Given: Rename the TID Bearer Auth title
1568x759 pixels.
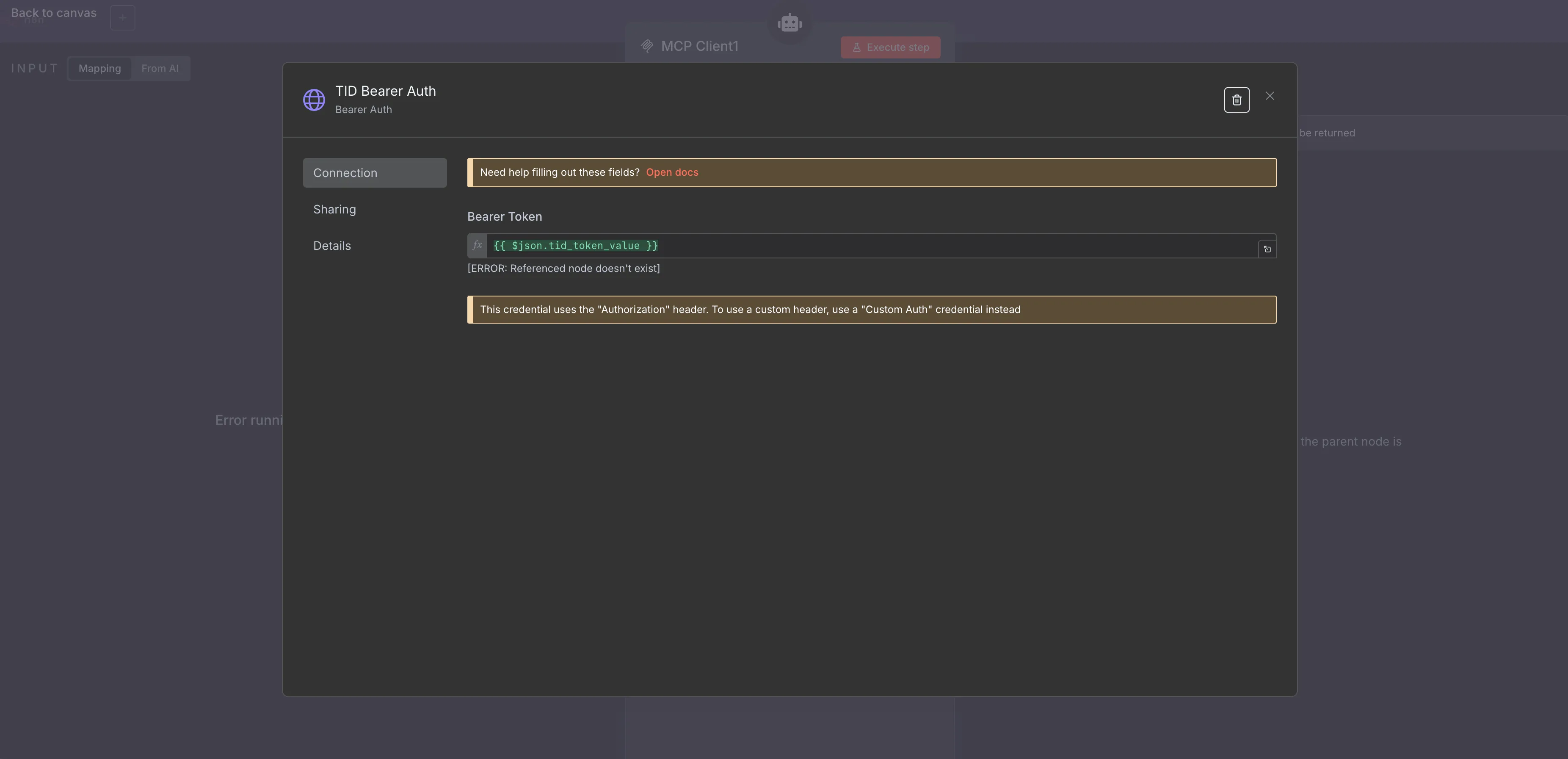Looking at the screenshot, I should 385,91.
